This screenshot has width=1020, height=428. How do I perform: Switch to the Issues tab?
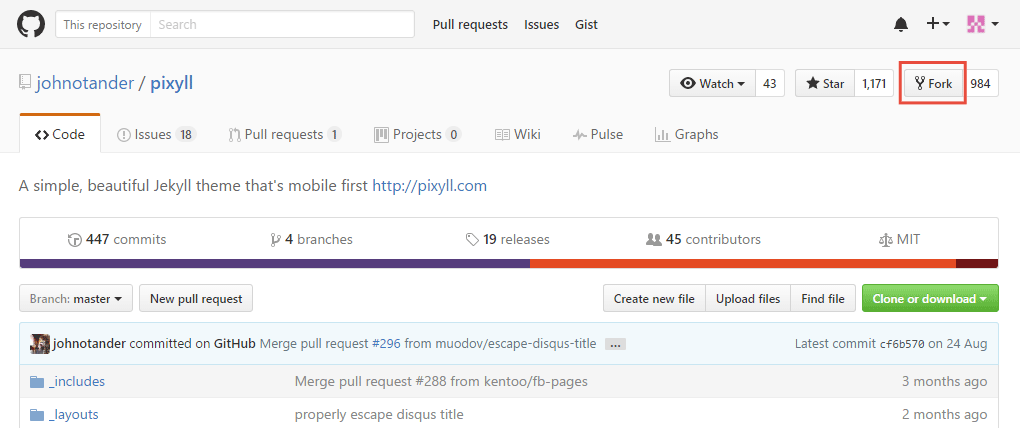pyautogui.click(x=156, y=135)
